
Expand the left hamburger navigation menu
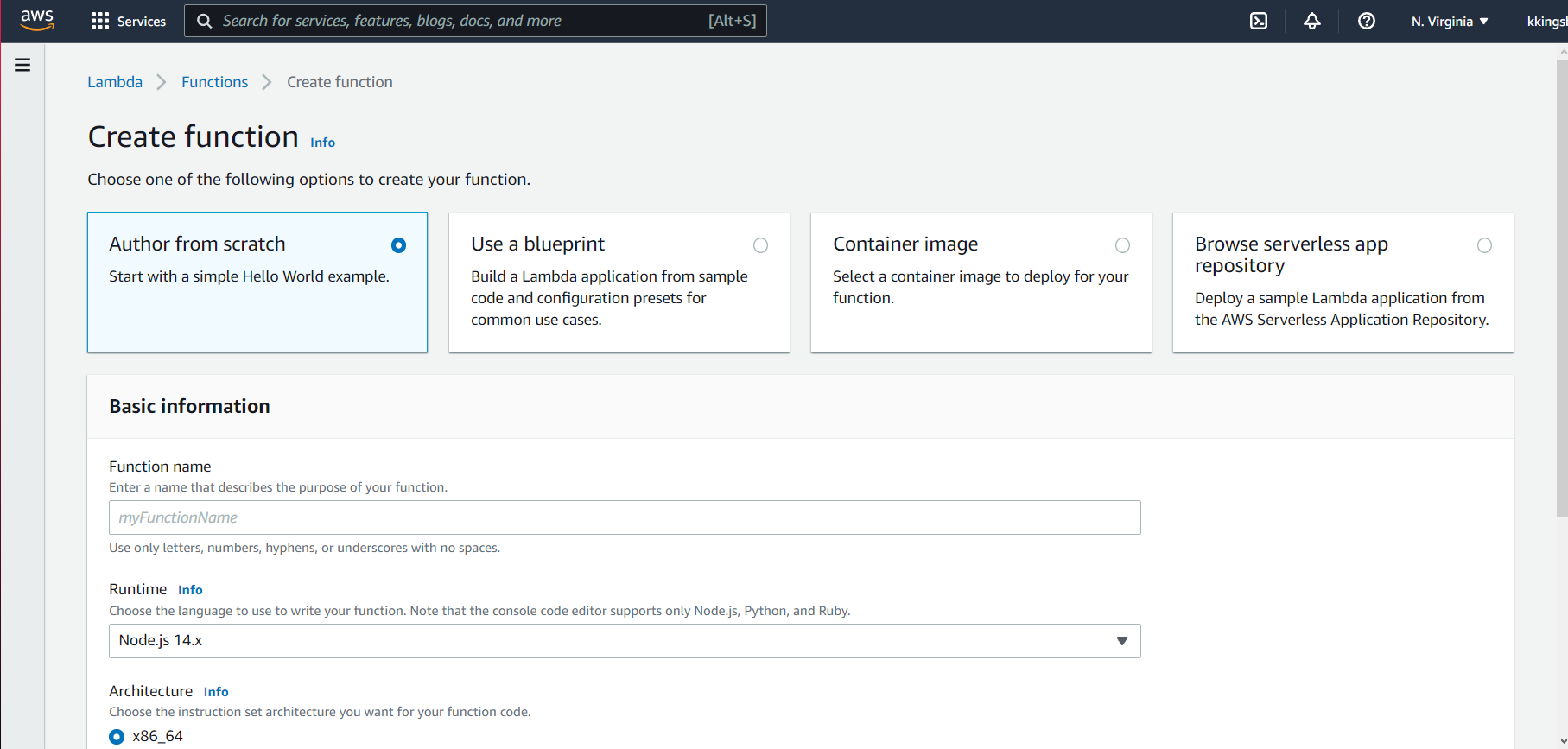22,65
